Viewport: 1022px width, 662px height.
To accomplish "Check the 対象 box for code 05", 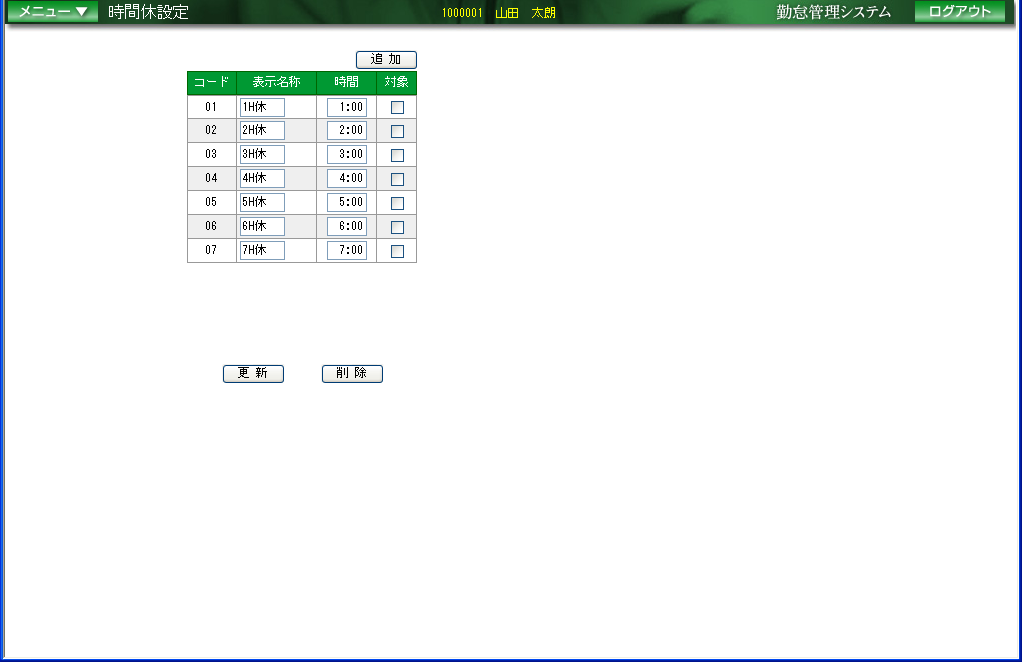I will (397, 203).
